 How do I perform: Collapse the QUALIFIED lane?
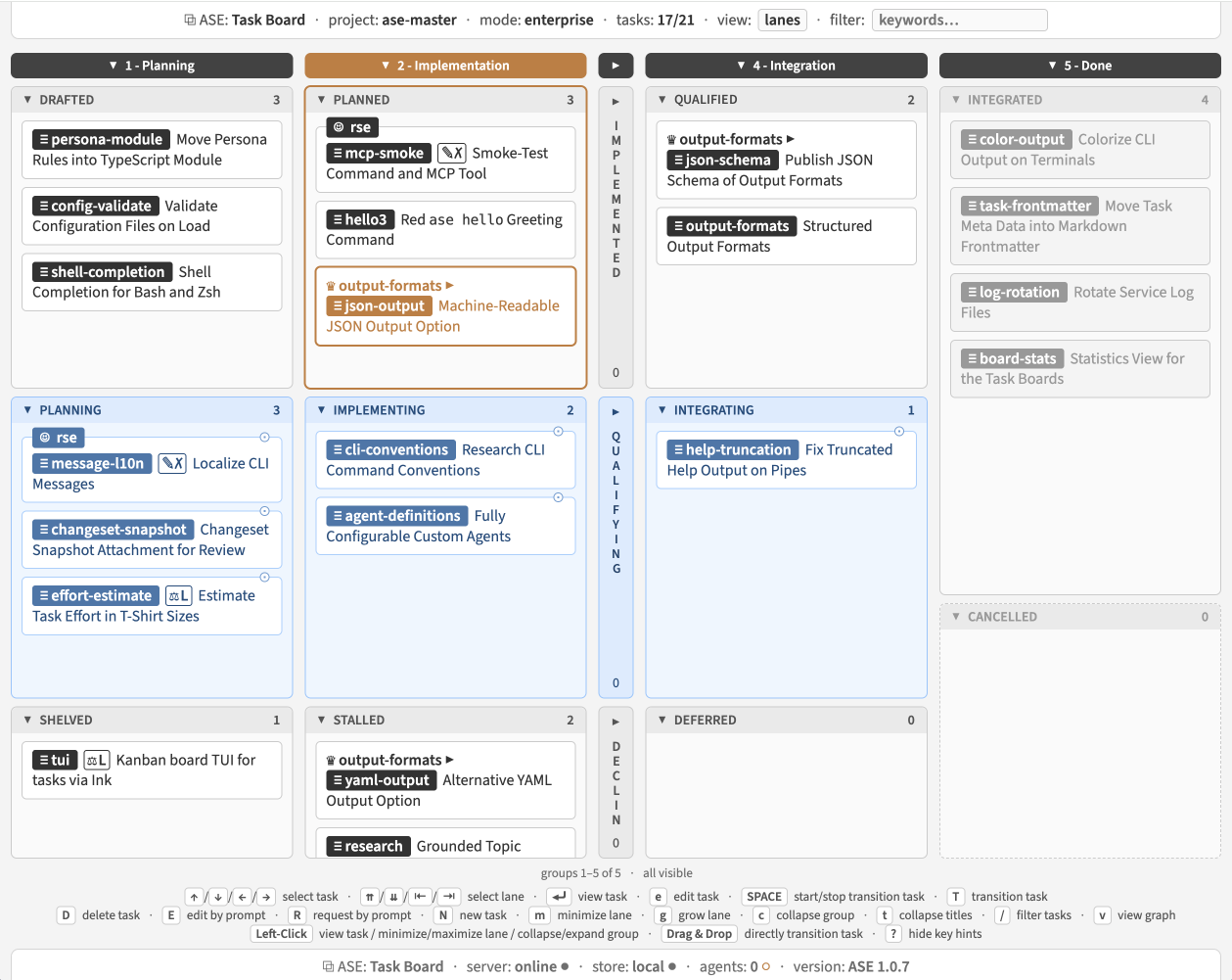tap(662, 100)
